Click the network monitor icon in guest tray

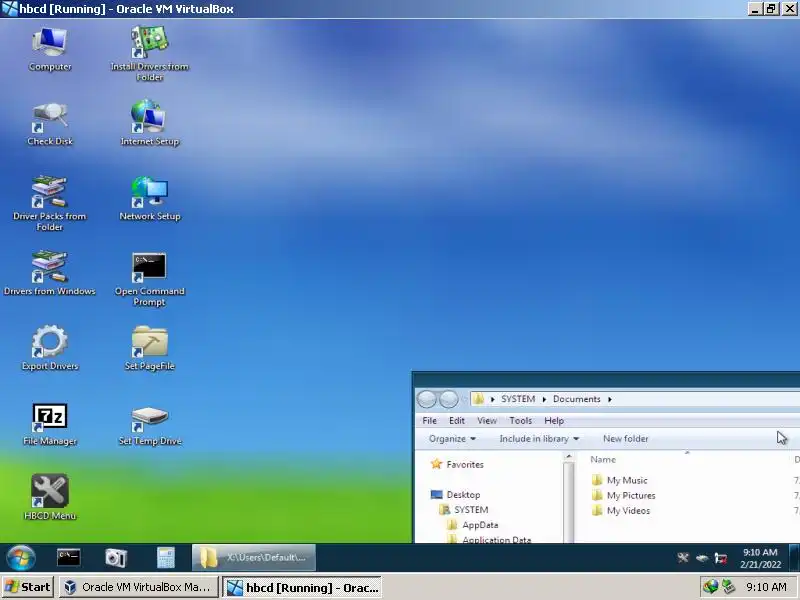720,558
